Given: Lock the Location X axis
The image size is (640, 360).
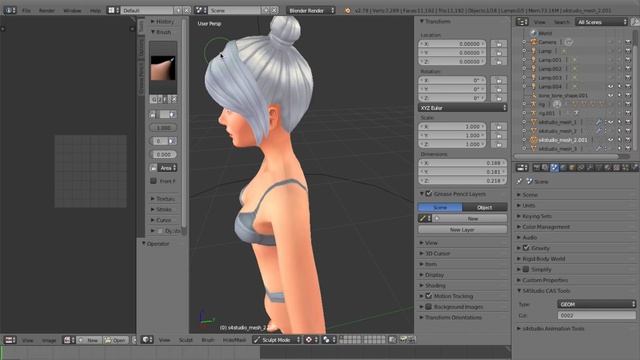Looking at the screenshot, I should click(x=499, y=44).
